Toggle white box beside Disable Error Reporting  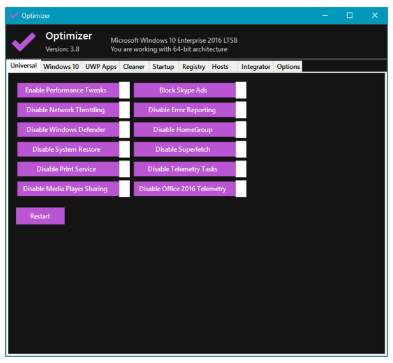coord(241,110)
